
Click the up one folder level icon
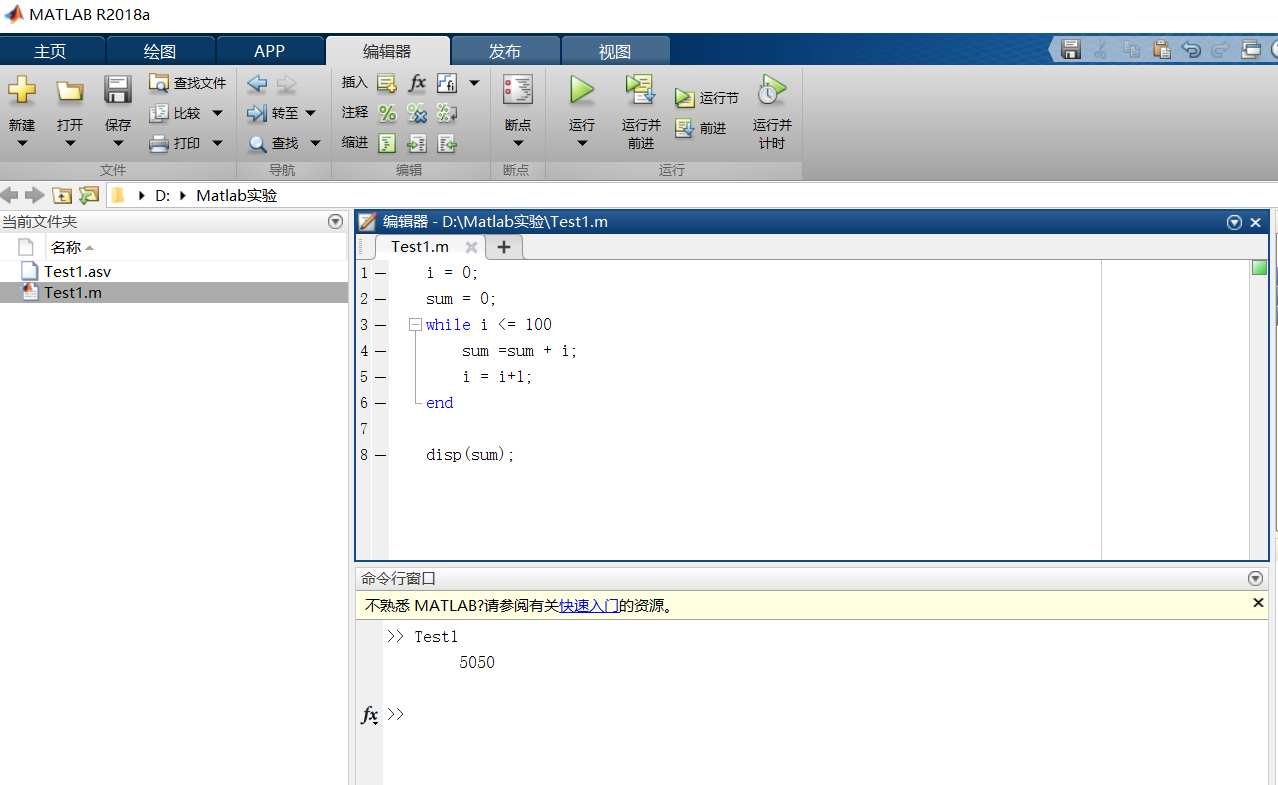(x=62, y=195)
